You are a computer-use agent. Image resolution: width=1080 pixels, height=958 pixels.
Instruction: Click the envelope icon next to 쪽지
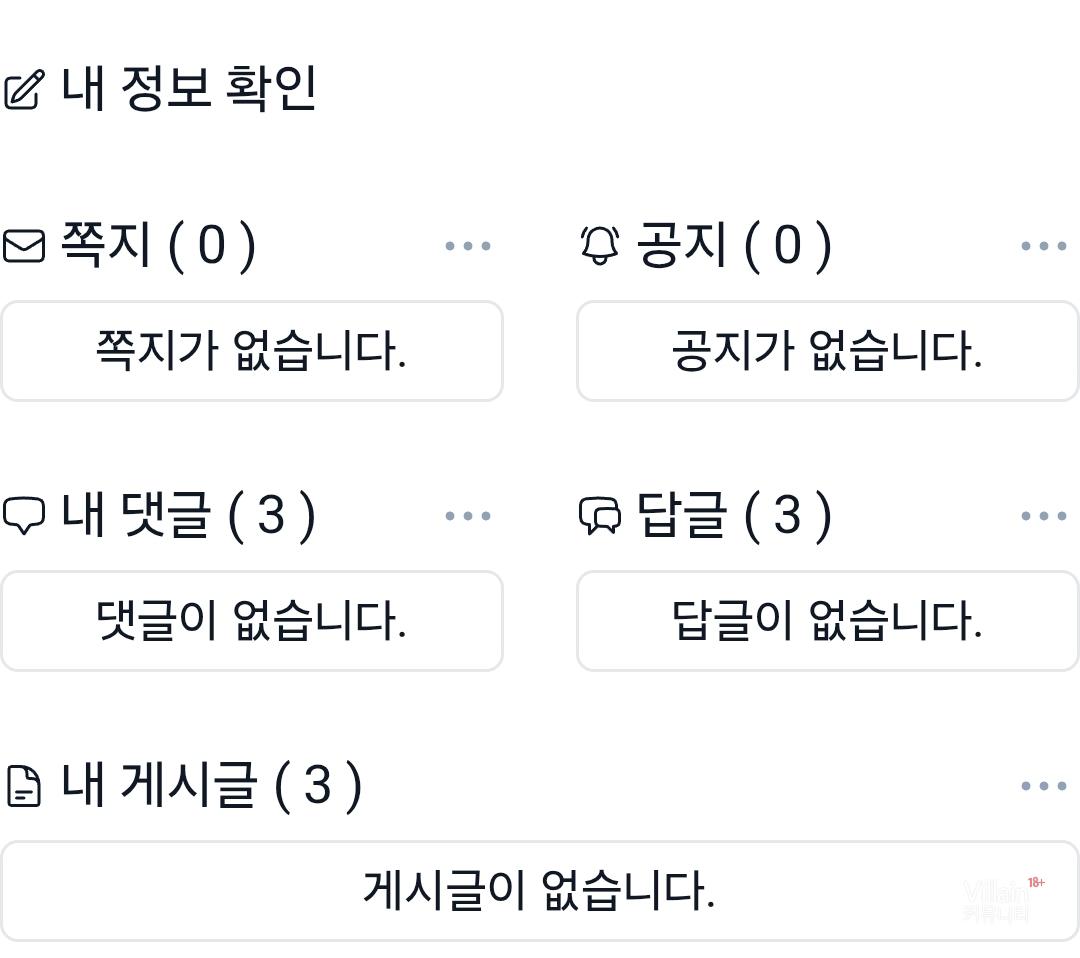tap(24, 246)
